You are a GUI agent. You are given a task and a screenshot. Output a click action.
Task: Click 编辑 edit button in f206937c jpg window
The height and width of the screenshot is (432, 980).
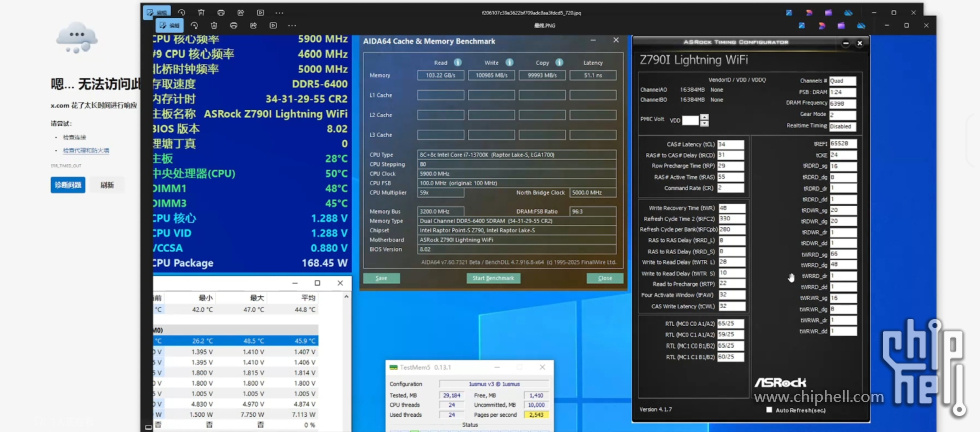pos(157,12)
